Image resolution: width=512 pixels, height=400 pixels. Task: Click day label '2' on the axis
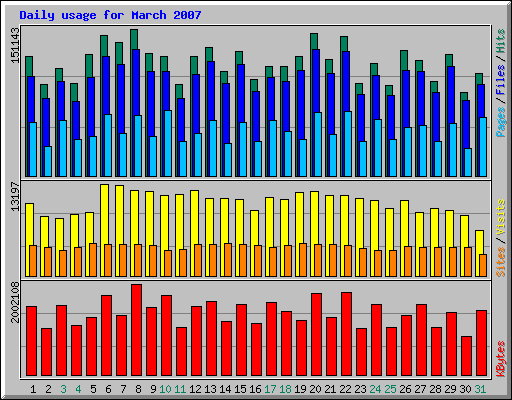(x=48, y=389)
